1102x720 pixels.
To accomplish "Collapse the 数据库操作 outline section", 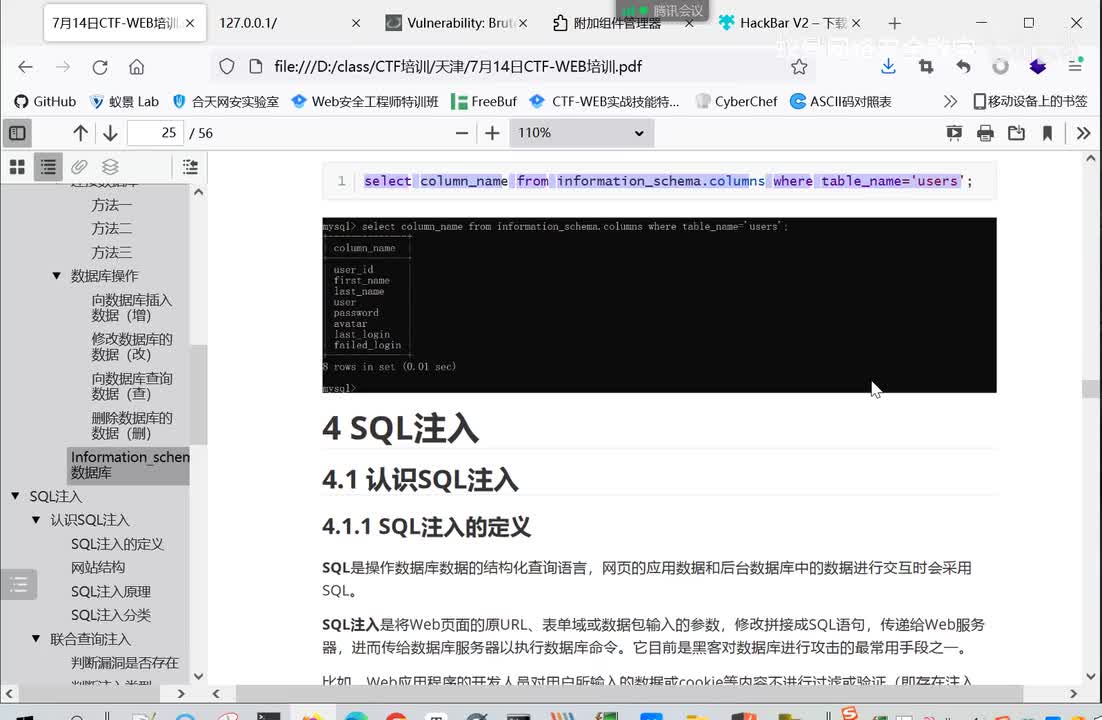I will coord(56,276).
